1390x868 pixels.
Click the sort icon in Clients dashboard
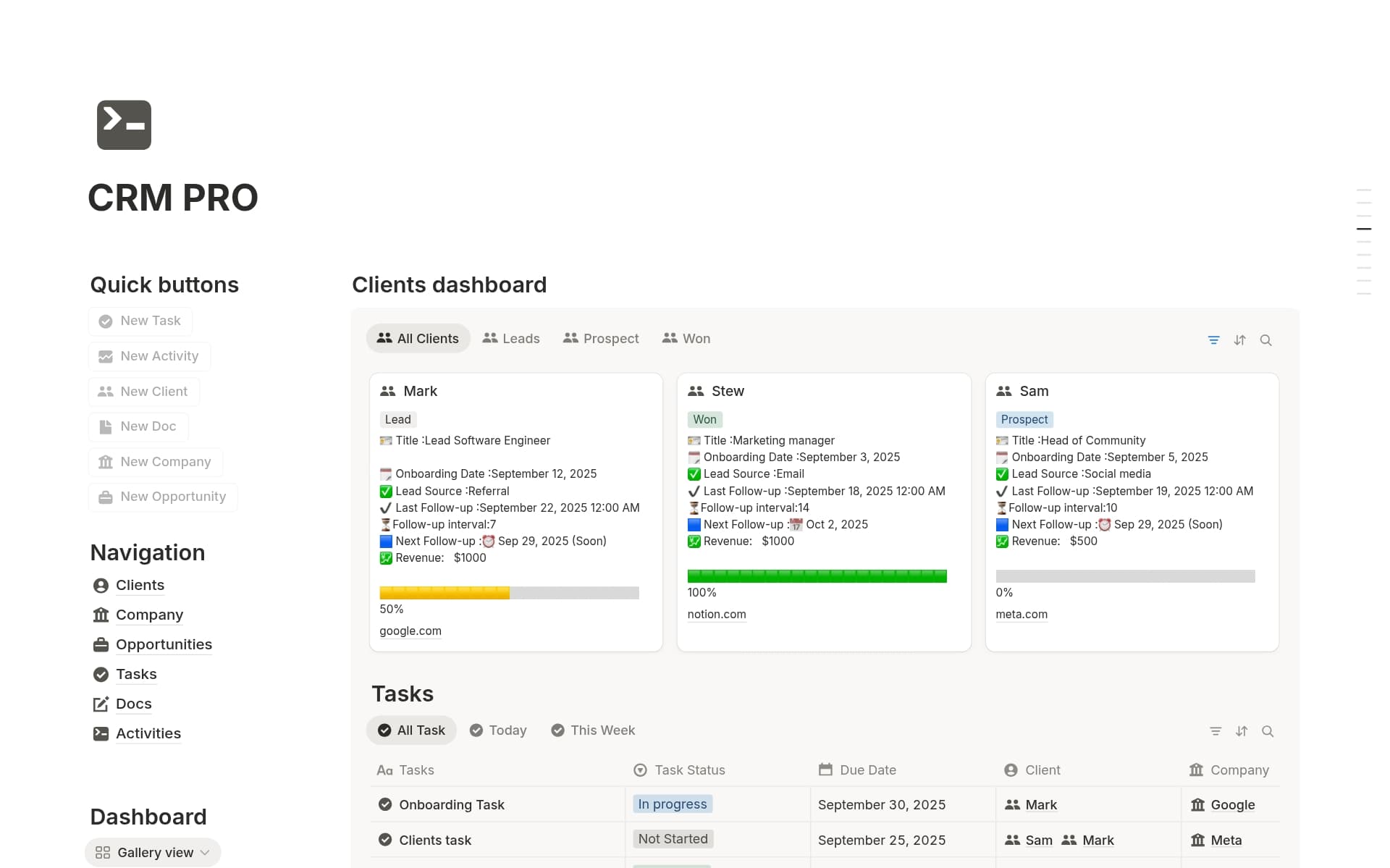pyautogui.click(x=1239, y=340)
